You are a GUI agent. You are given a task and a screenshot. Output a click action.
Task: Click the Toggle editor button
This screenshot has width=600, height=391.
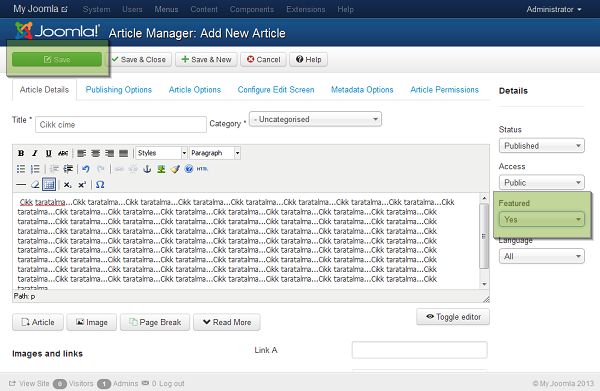pos(453,317)
